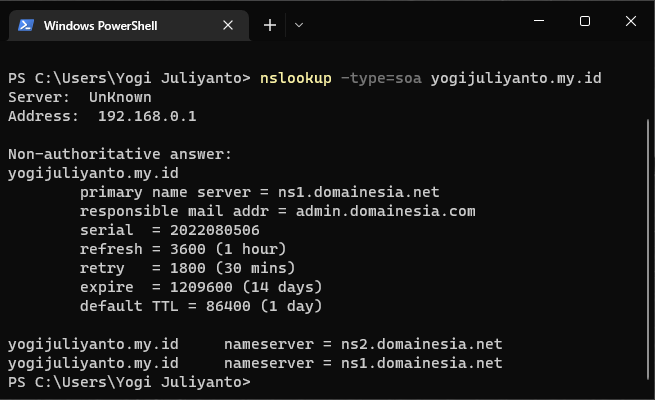The width and height of the screenshot is (655, 400).
Task: Open a new tab with the plus button
Action: tap(269, 25)
